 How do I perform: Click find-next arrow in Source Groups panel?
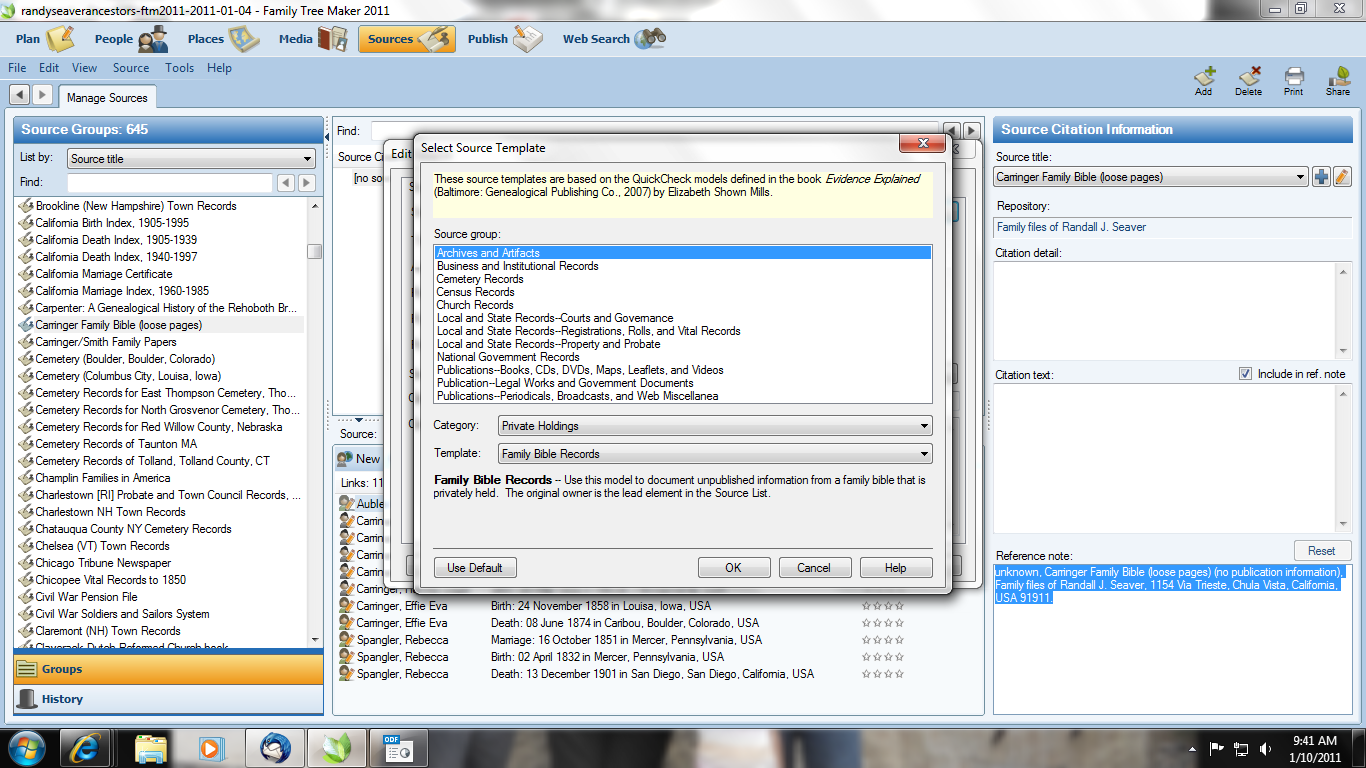tap(307, 183)
